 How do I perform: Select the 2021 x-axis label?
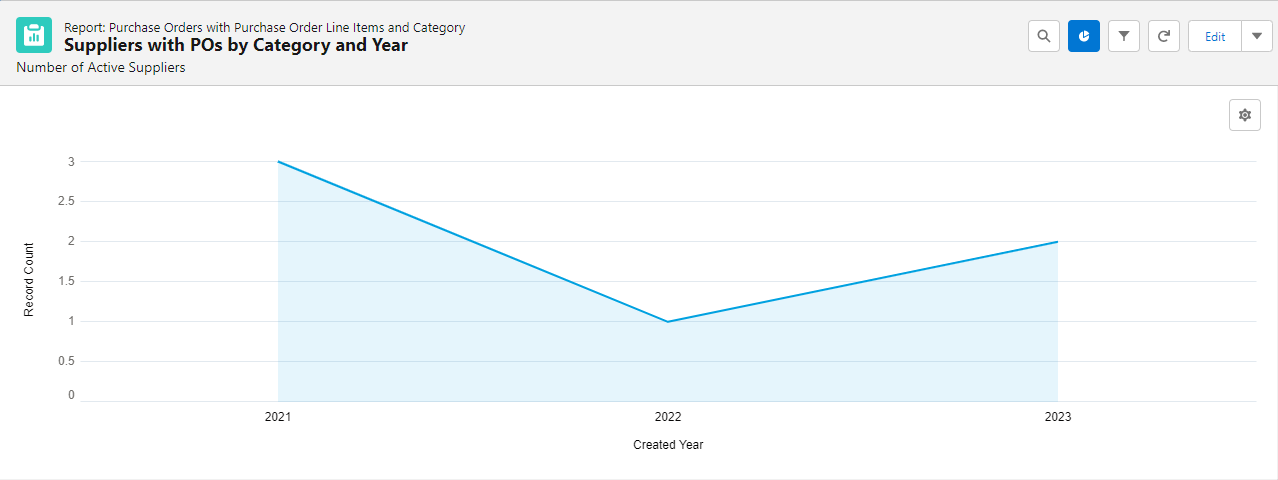coord(278,417)
